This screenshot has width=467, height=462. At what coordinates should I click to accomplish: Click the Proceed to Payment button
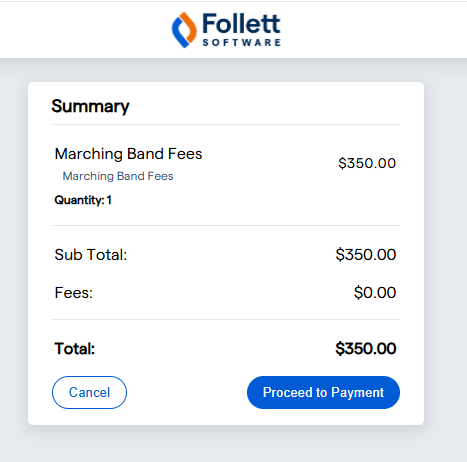pos(323,392)
